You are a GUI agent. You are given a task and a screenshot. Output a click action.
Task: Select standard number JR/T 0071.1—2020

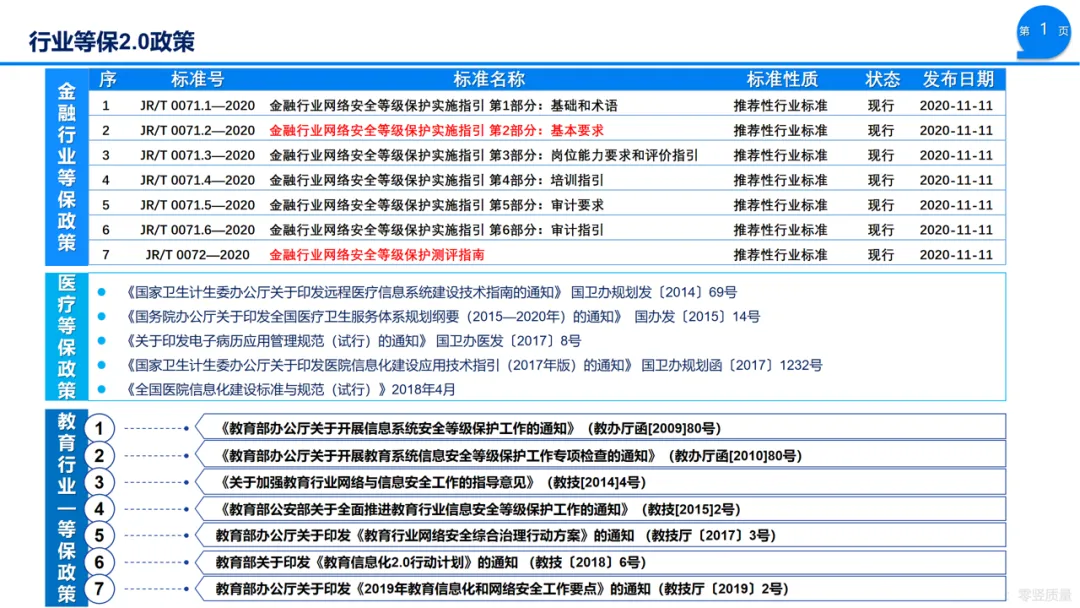click(x=198, y=105)
